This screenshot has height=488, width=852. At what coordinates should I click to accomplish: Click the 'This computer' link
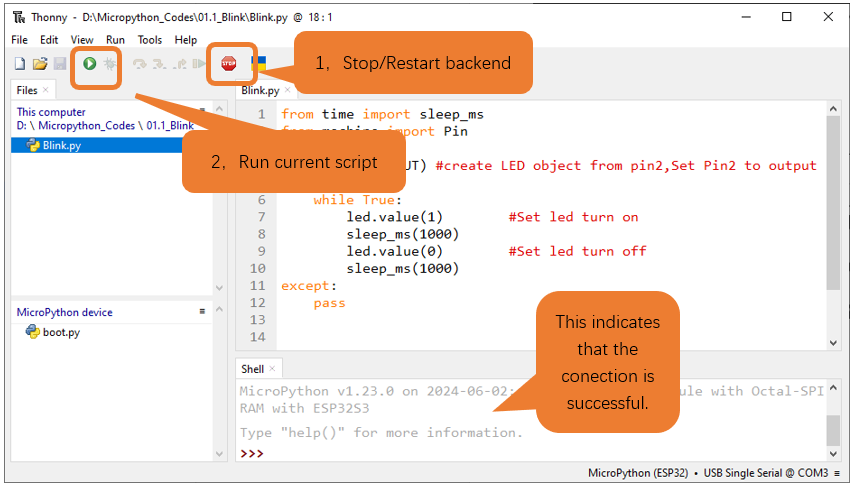[51, 112]
